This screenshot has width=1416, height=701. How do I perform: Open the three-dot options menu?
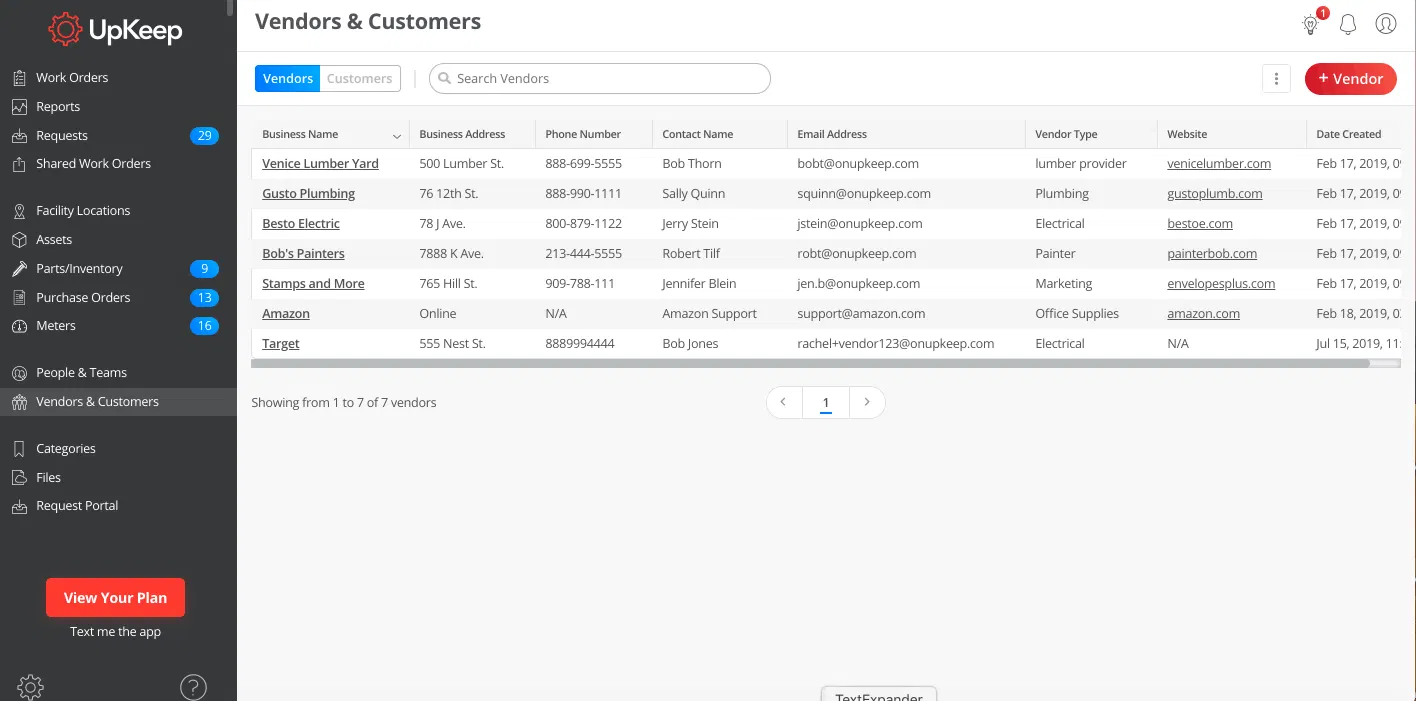coord(1276,79)
